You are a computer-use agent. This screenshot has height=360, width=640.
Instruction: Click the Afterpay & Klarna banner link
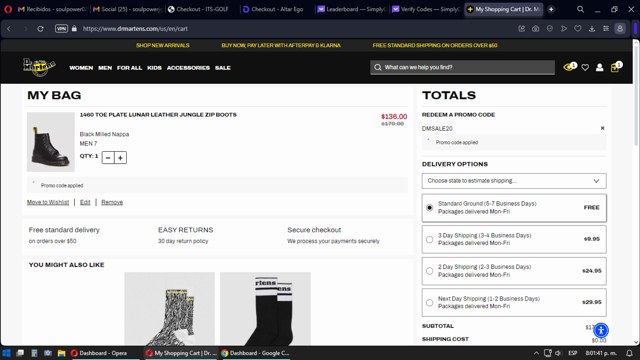(x=281, y=45)
